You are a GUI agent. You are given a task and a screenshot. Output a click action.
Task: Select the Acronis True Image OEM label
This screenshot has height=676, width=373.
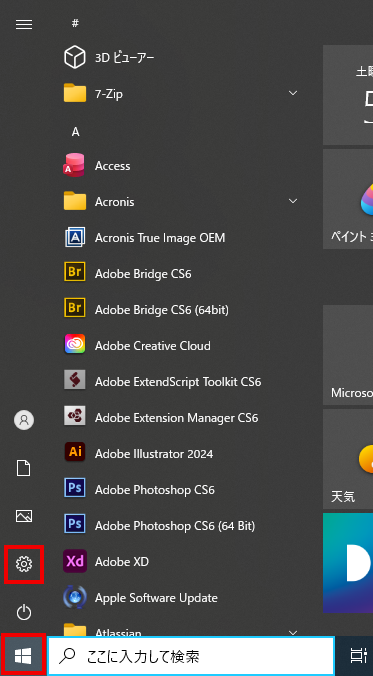coord(160,238)
